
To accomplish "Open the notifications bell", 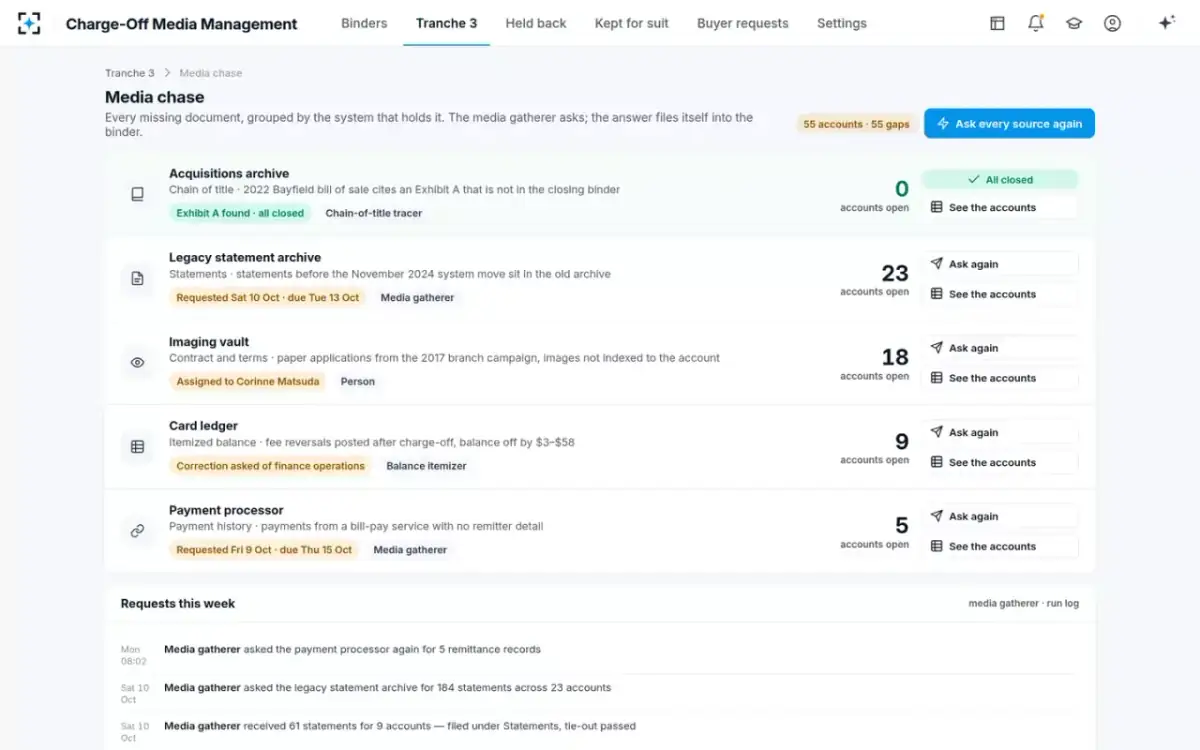I will coord(1036,23).
